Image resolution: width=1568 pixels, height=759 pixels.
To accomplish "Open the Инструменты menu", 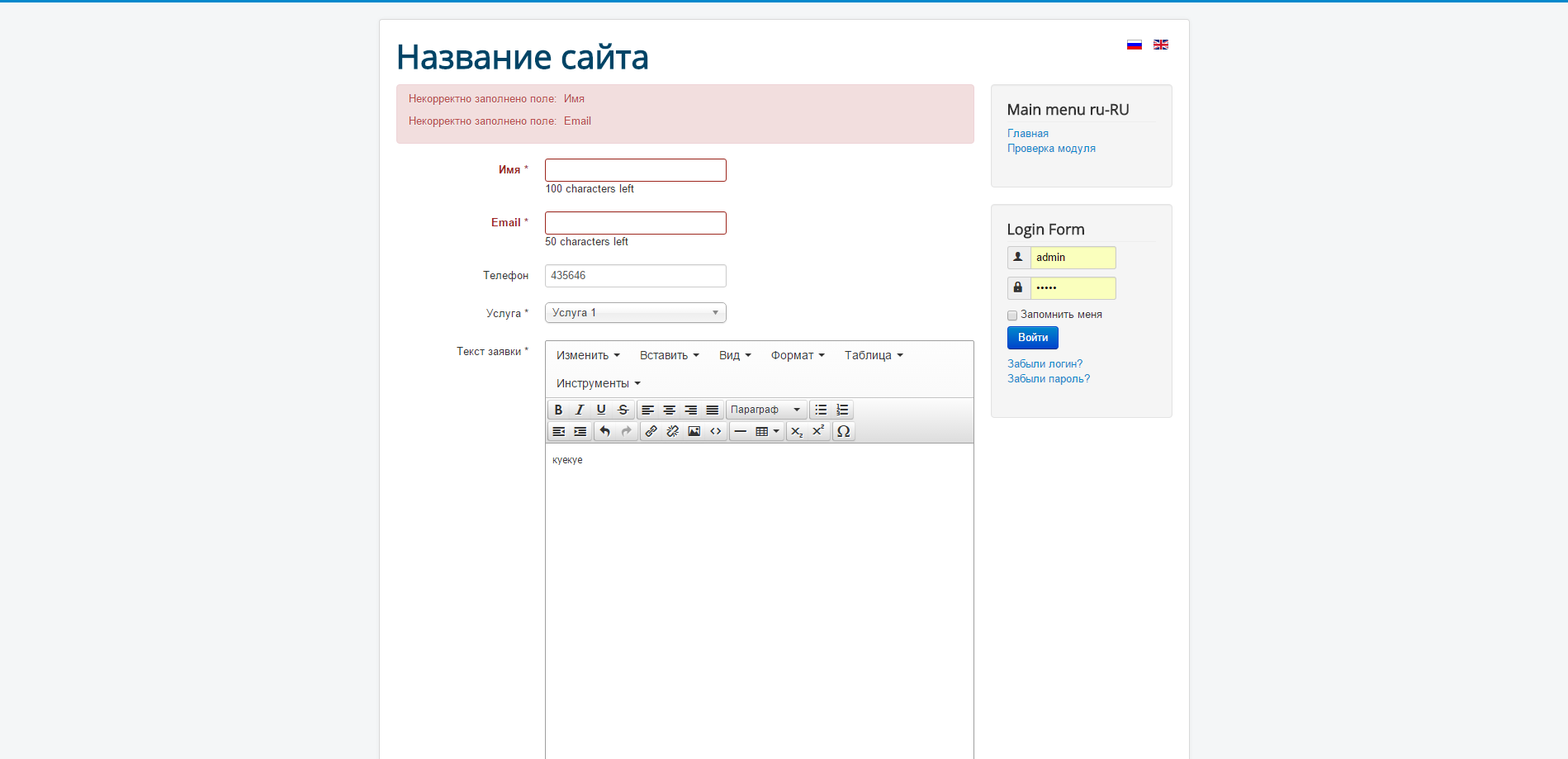I will pos(598,383).
